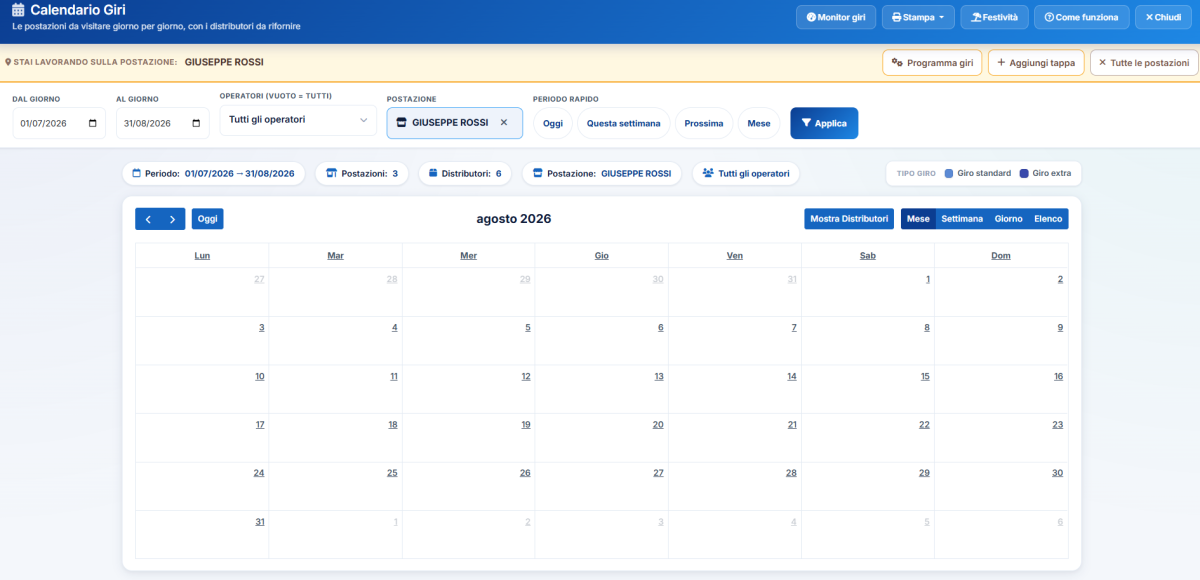Click Tutte le postazioni button
Image resolution: width=1200 pixels, height=580 pixels.
tap(1143, 63)
